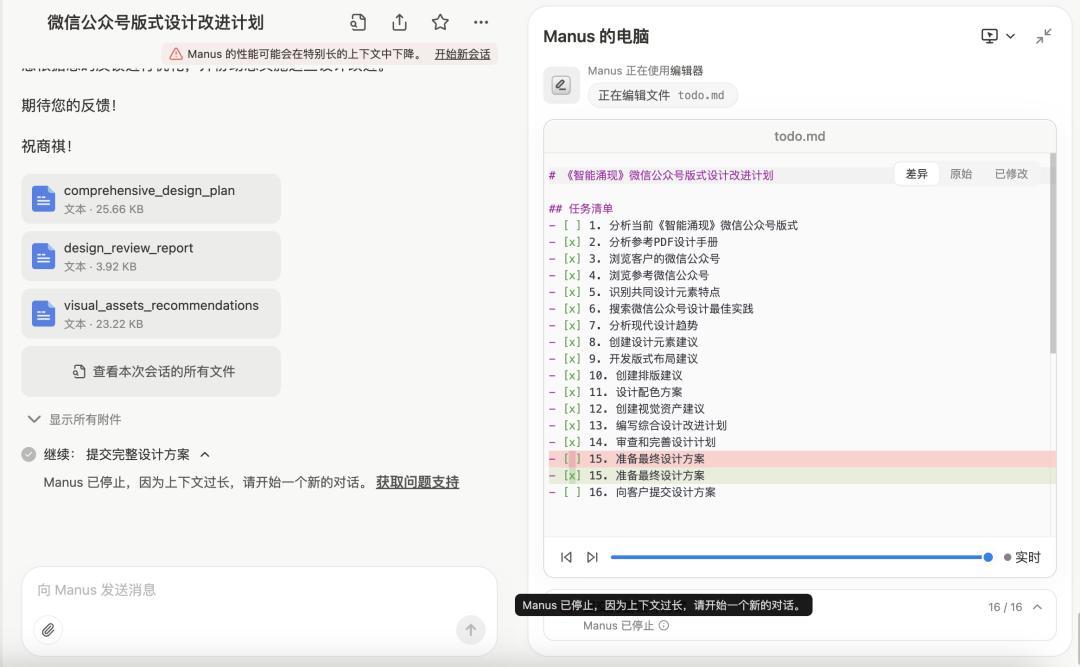The width and height of the screenshot is (1080, 667).
Task: Click the check circle icon beside 继续
Action: 28,454
